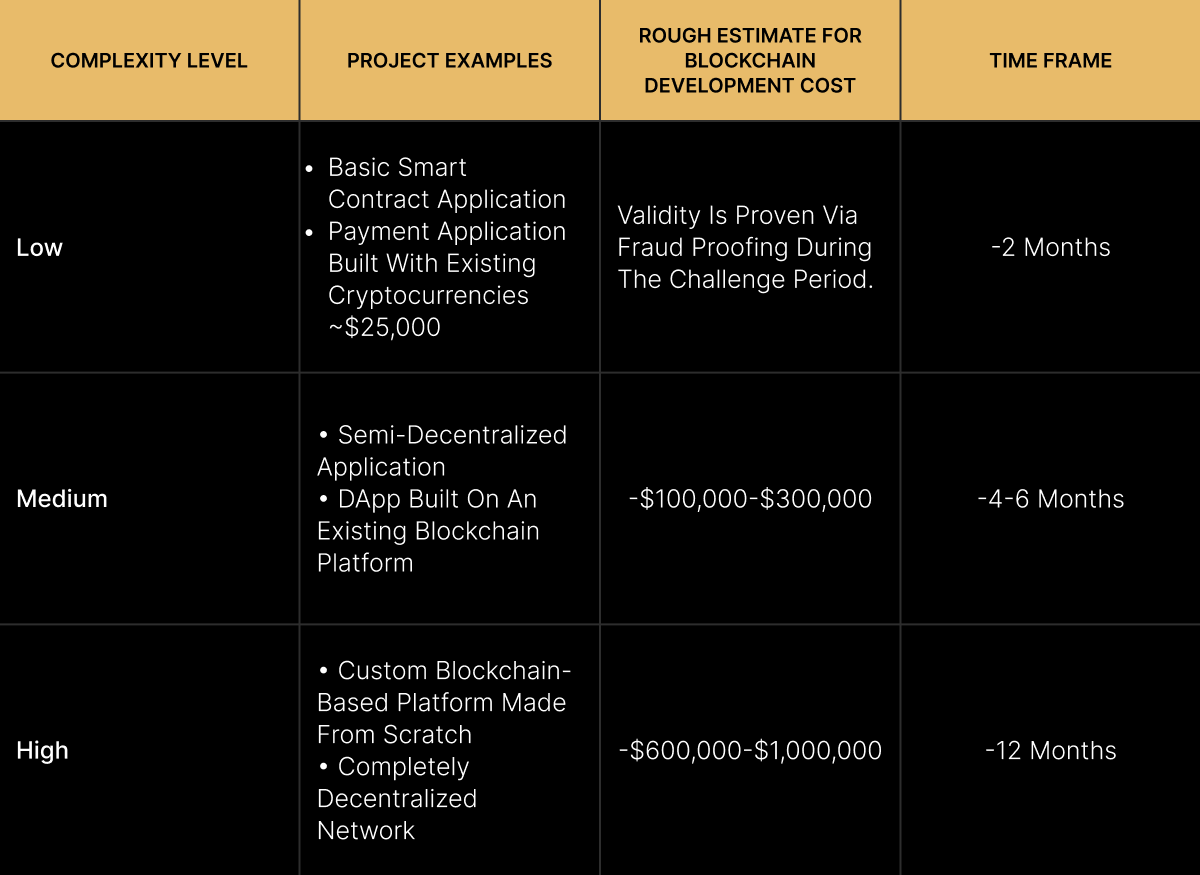Click the -4-6 Months time frame cell
Viewport: 1200px width, 875px height.
point(1050,499)
